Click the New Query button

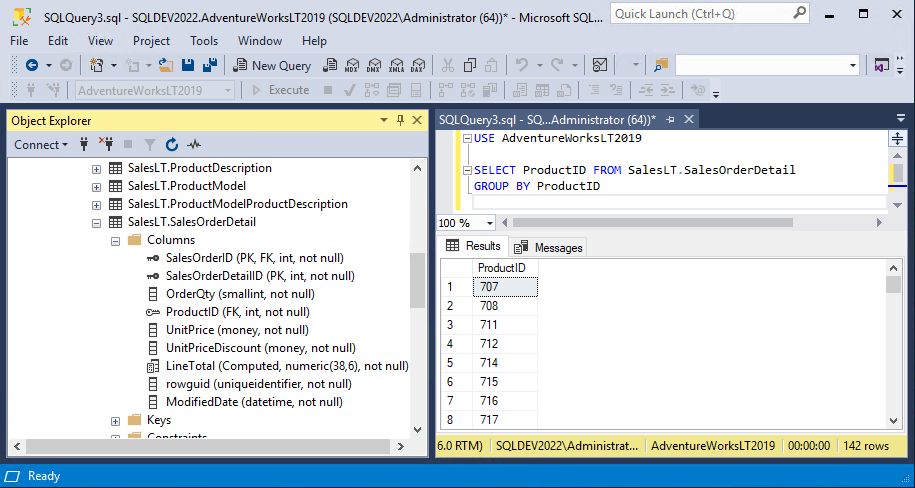click(x=272, y=65)
